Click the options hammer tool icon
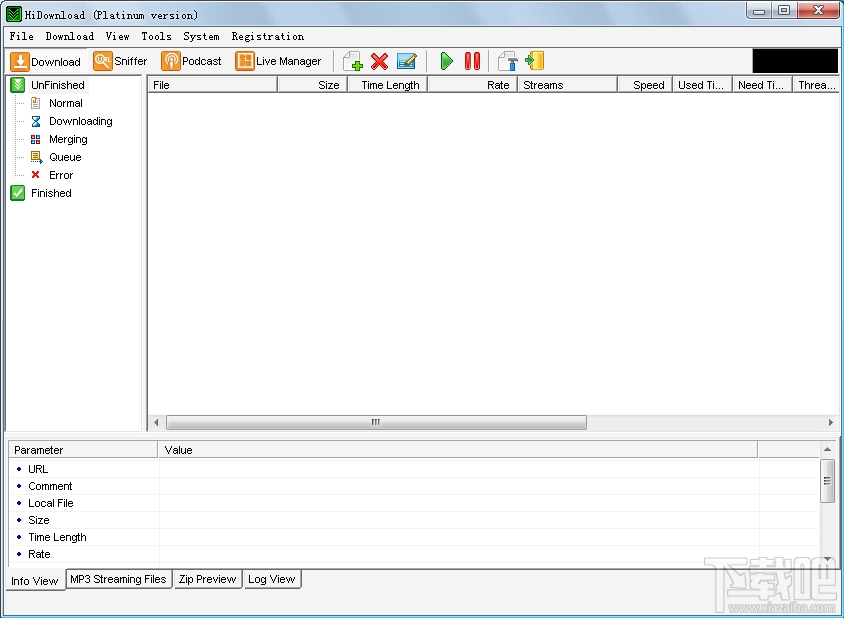Screen dimensions: 844x618 tap(508, 61)
